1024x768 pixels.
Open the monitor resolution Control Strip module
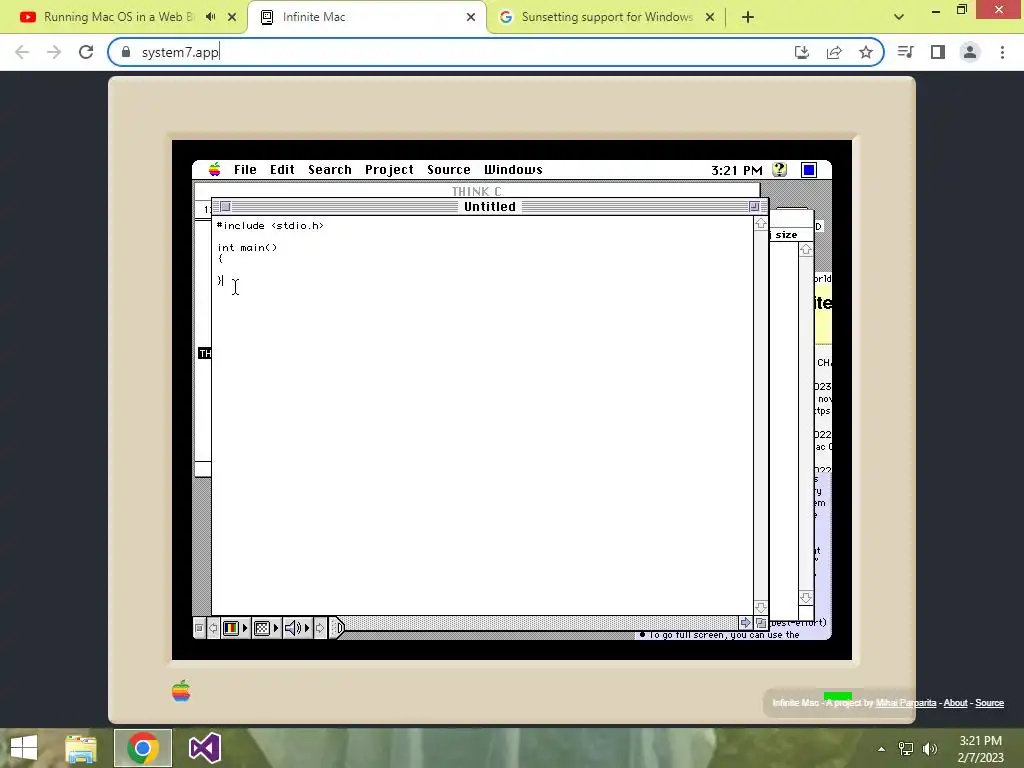[x=262, y=628]
